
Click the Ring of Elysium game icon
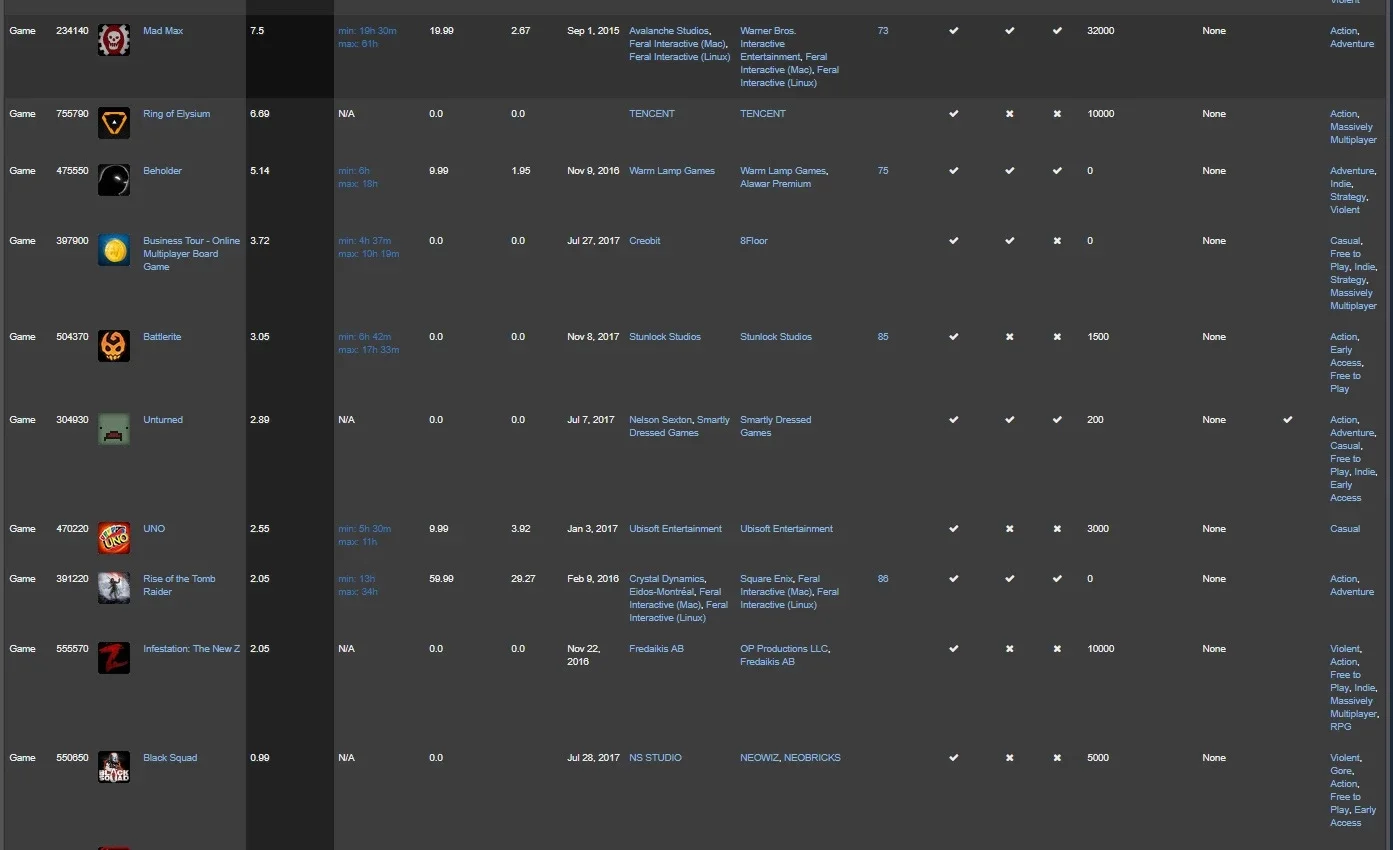click(x=114, y=124)
